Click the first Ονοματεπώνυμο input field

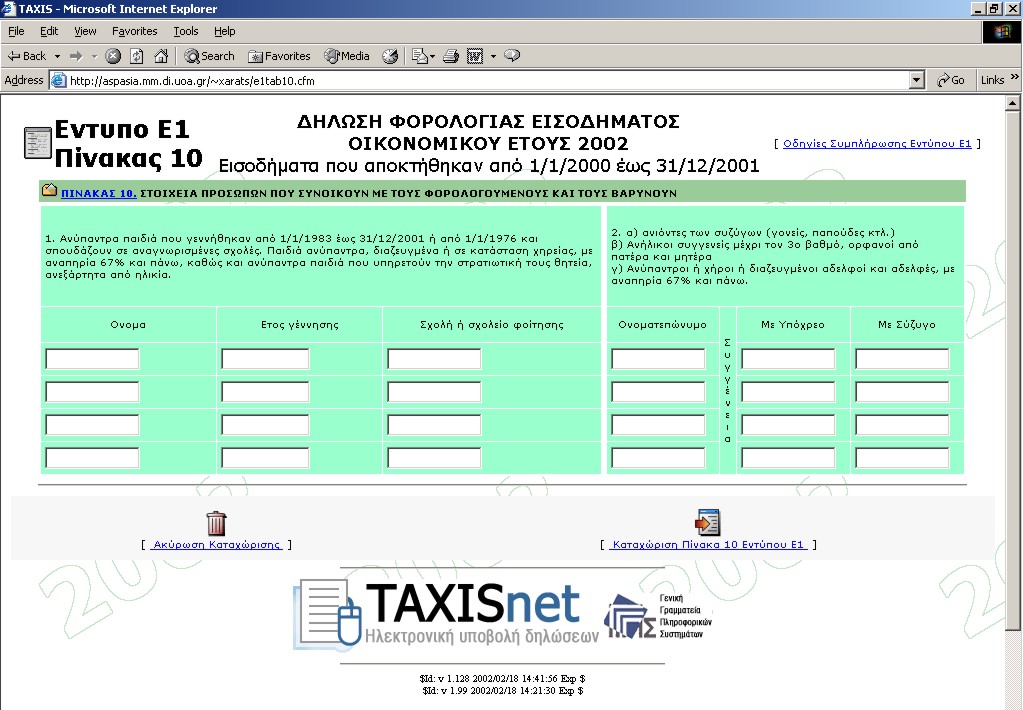pos(658,359)
